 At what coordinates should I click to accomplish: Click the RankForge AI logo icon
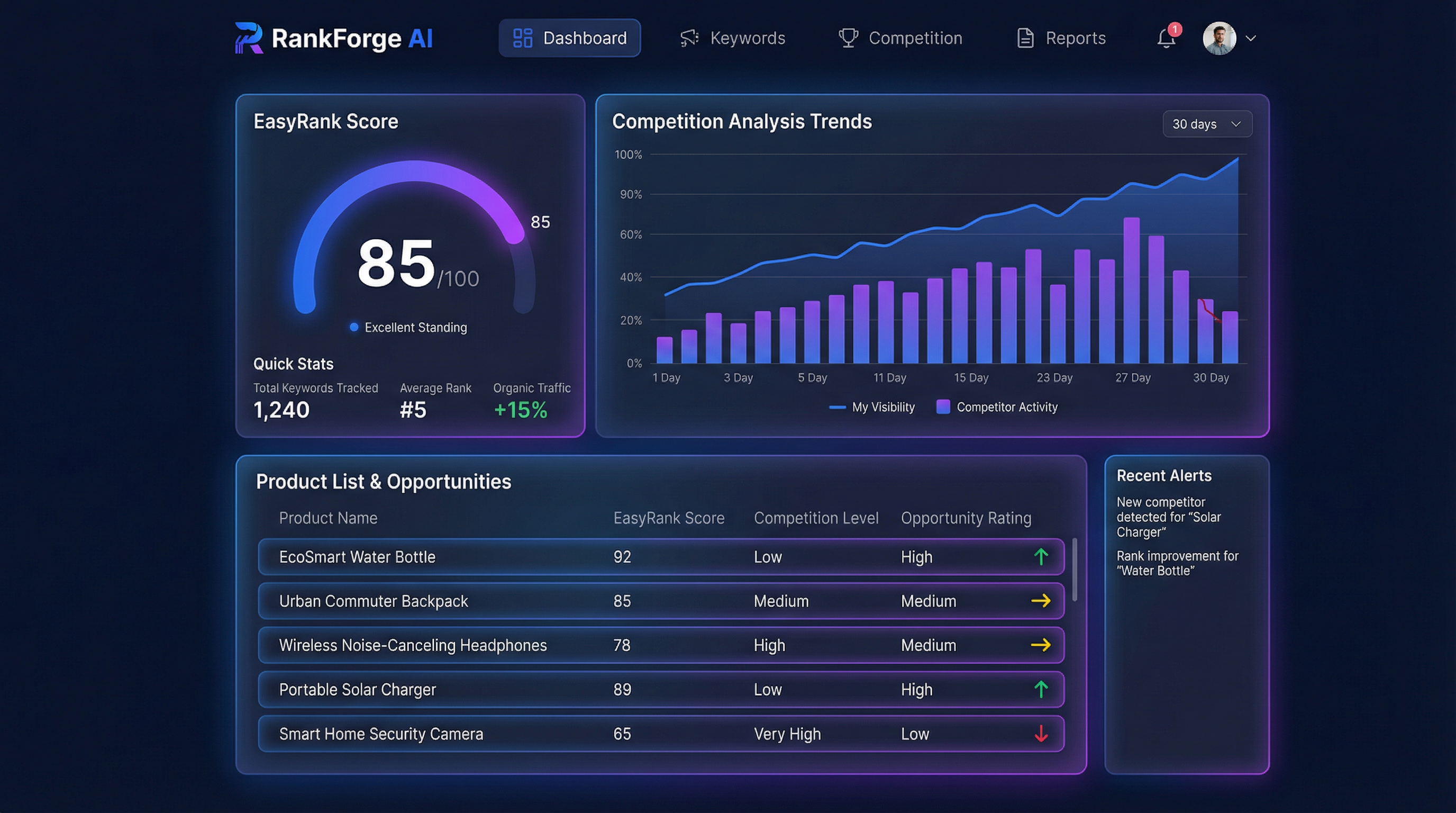pos(249,38)
